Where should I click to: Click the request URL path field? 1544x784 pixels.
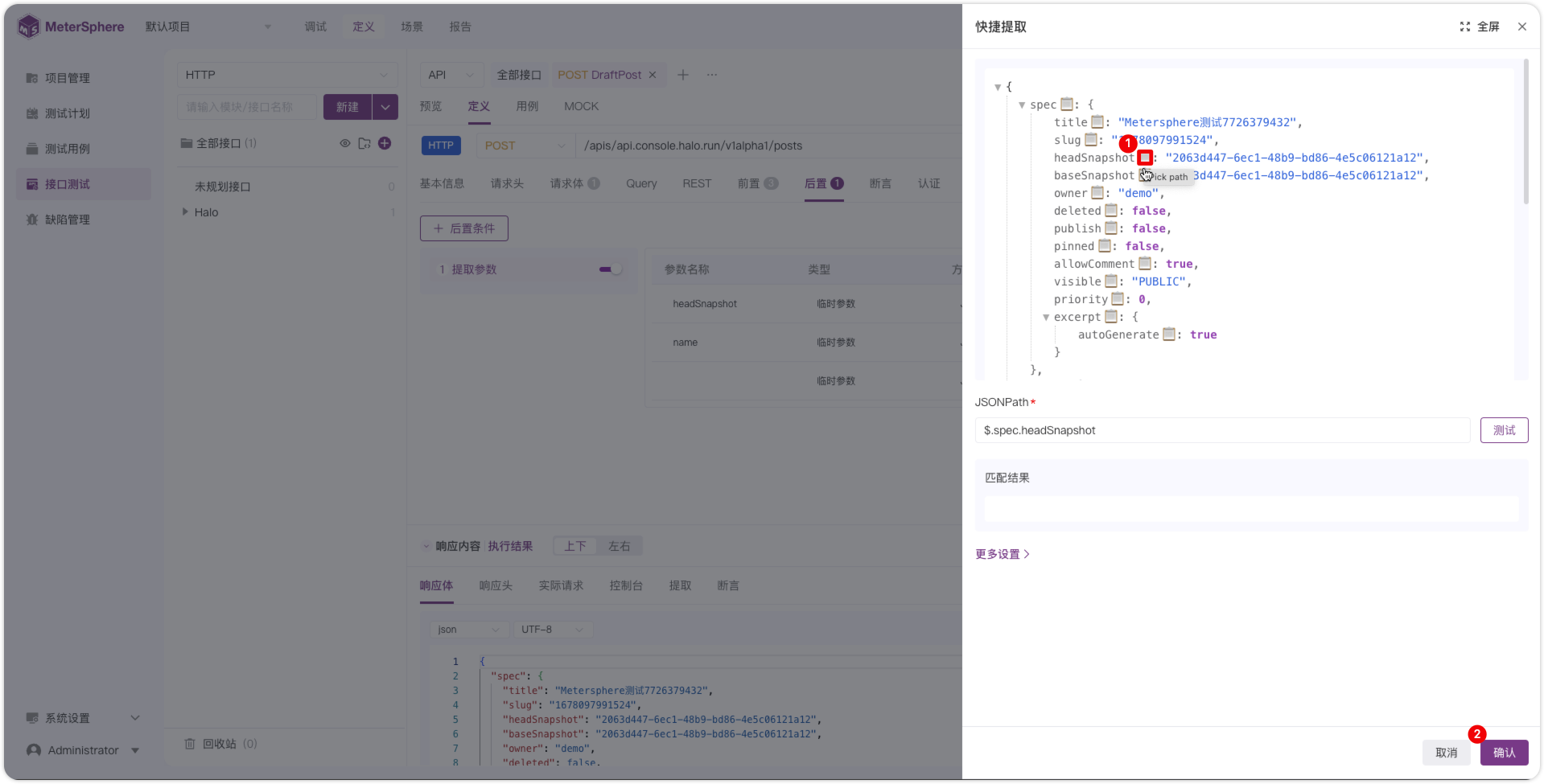(768, 146)
